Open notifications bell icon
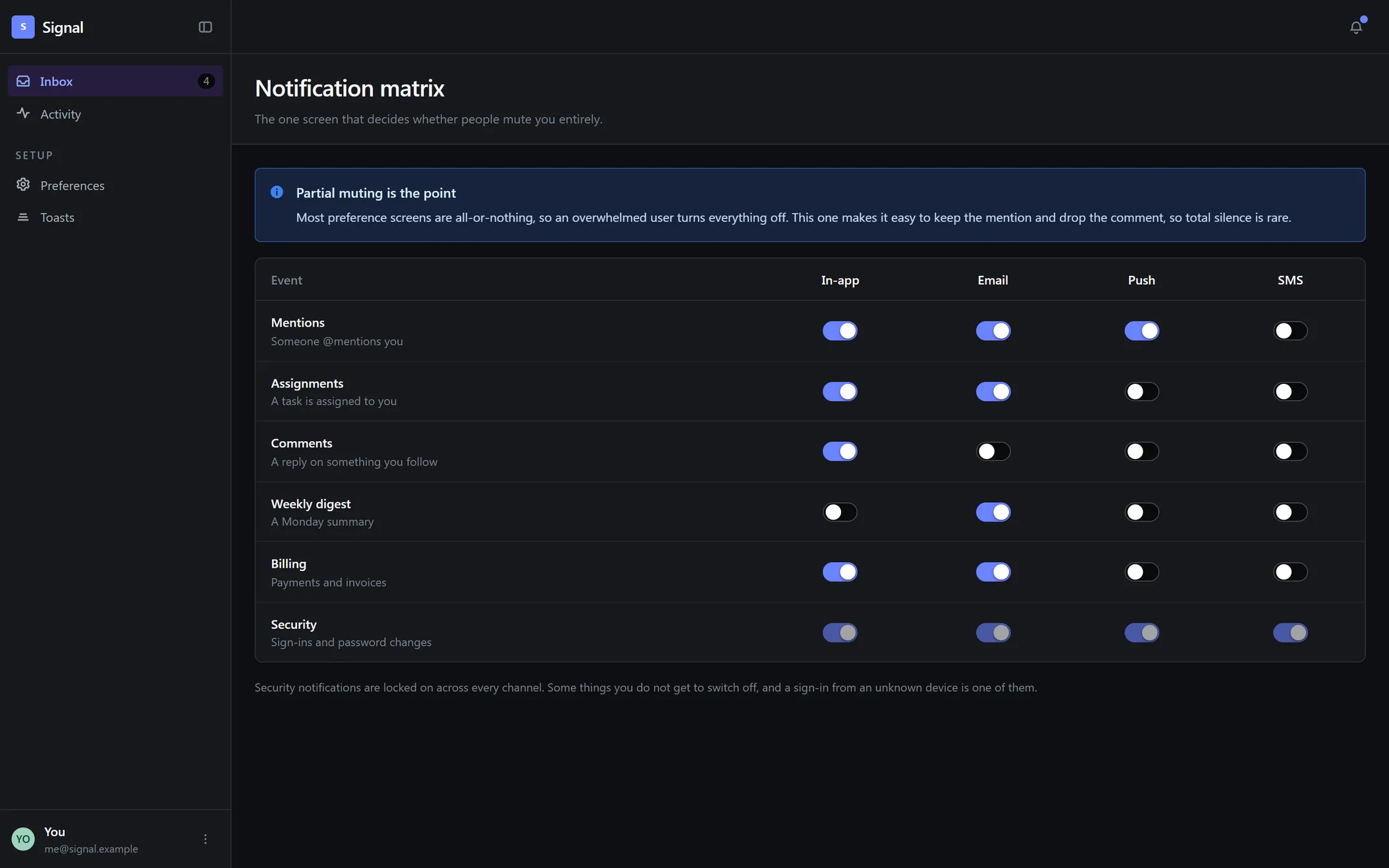Viewport: 1389px width, 868px height. click(x=1356, y=27)
